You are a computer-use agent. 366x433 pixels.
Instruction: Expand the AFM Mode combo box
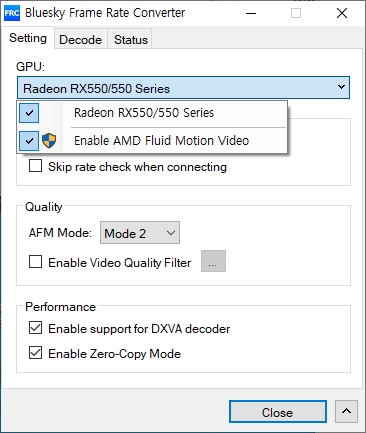click(140, 233)
